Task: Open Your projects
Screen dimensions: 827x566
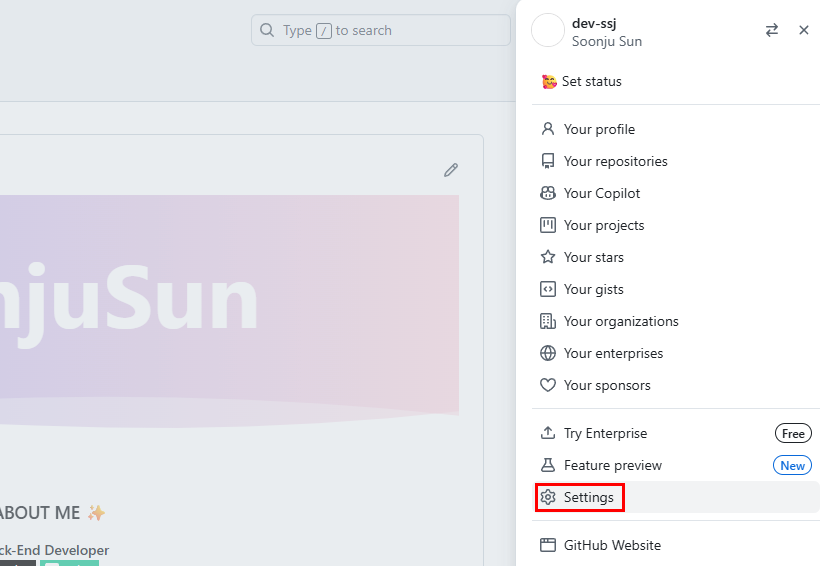Action: click(x=676, y=225)
